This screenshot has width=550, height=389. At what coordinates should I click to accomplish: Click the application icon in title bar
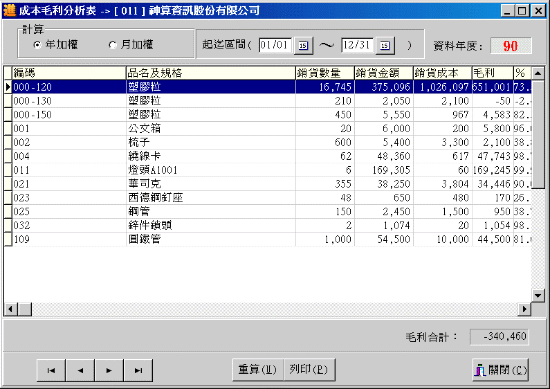click(x=9, y=11)
